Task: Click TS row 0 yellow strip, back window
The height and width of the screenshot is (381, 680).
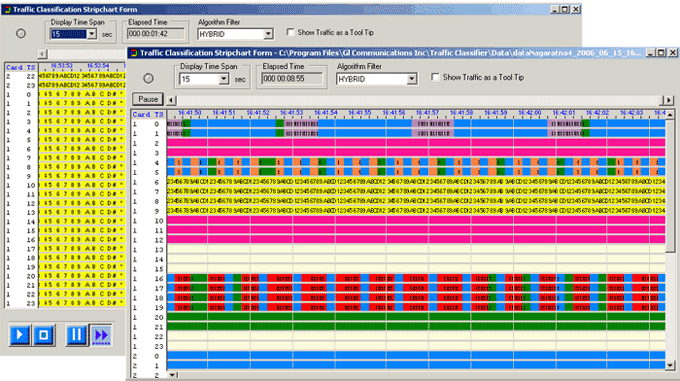Action: (x=82, y=94)
